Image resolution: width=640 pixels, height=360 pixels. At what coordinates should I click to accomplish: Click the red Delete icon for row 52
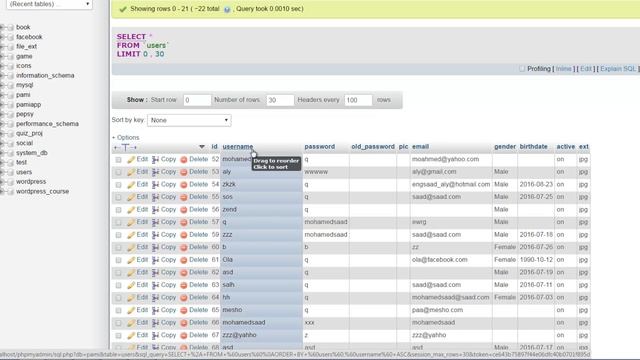pyautogui.click(x=184, y=160)
